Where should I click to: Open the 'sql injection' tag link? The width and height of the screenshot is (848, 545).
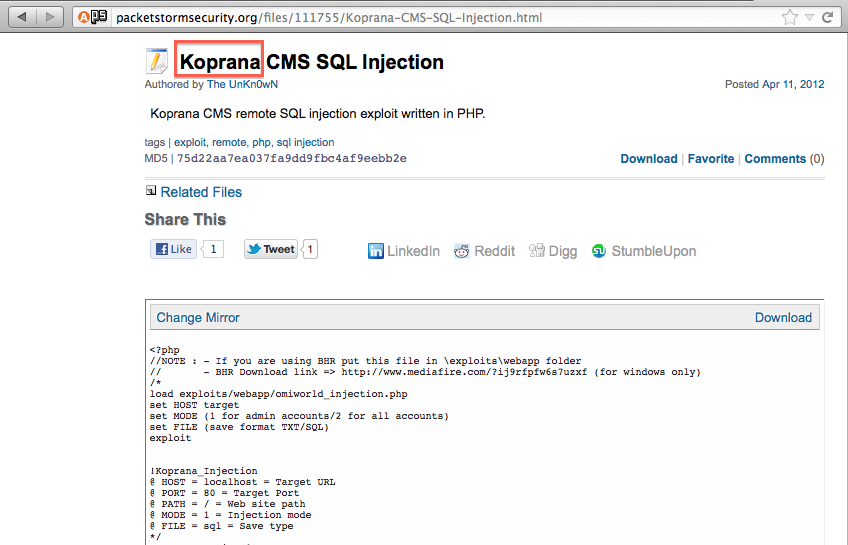(x=306, y=142)
